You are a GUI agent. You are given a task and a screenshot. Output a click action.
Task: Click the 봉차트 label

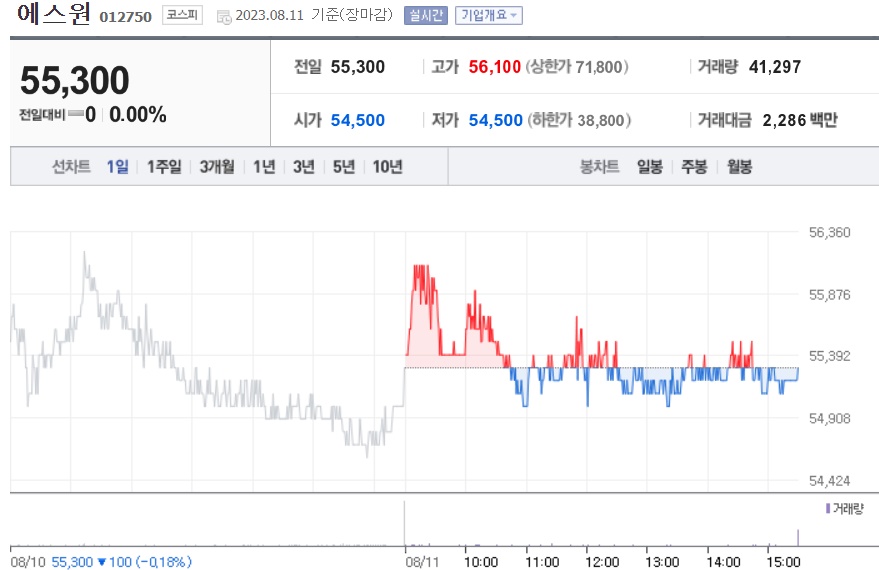click(x=599, y=166)
